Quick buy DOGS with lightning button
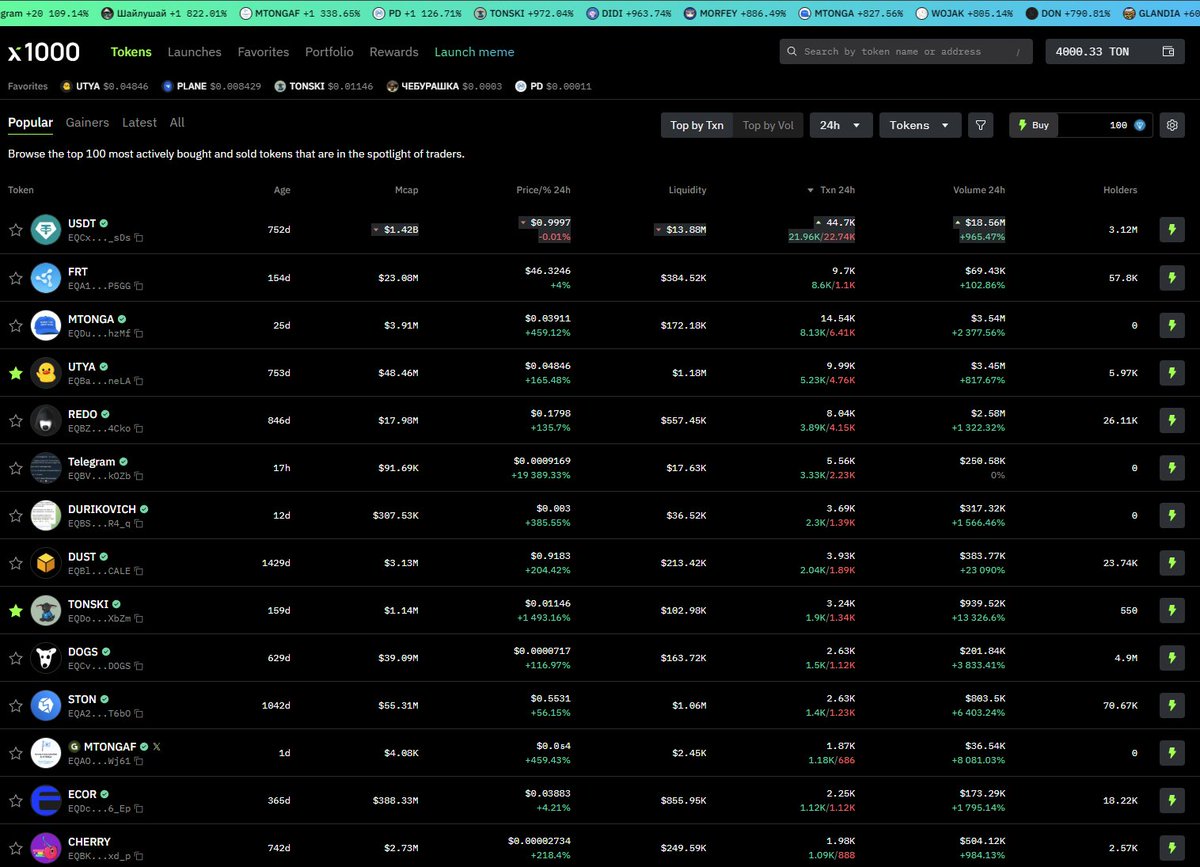The width and height of the screenshot is (1200, 867). coord(1172,657)
